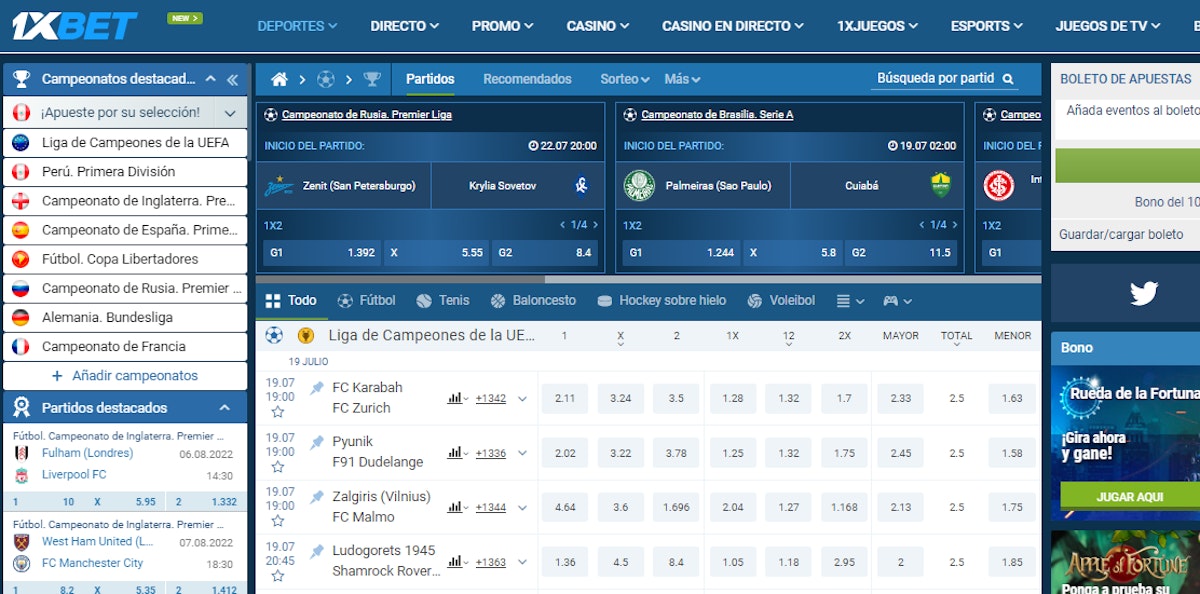Switch to the Recomendados tab
Screen dimensions: 1200x594
(527, 79)
